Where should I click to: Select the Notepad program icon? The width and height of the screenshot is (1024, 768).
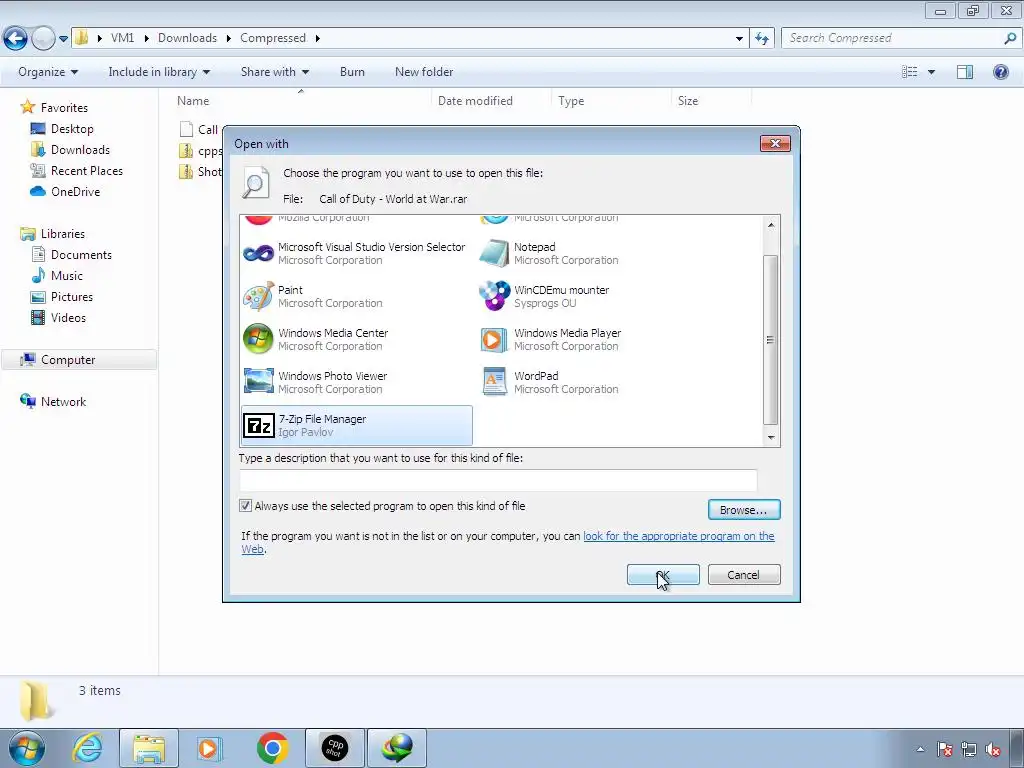coord(494,253)
